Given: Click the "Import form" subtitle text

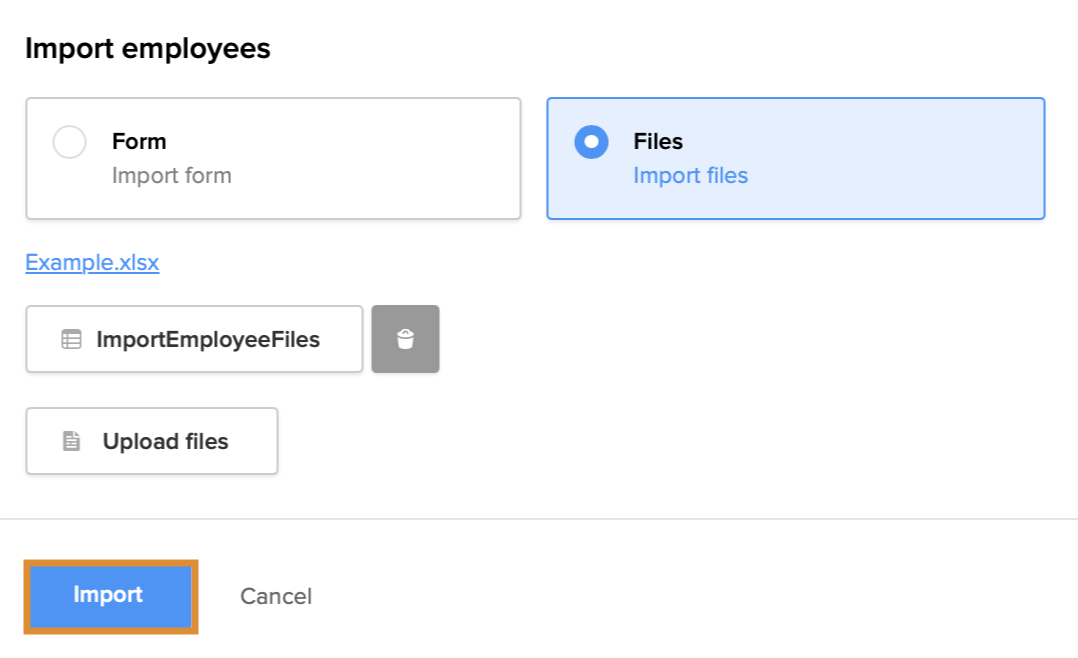Looking at the screenshot, I should point(171,176).
